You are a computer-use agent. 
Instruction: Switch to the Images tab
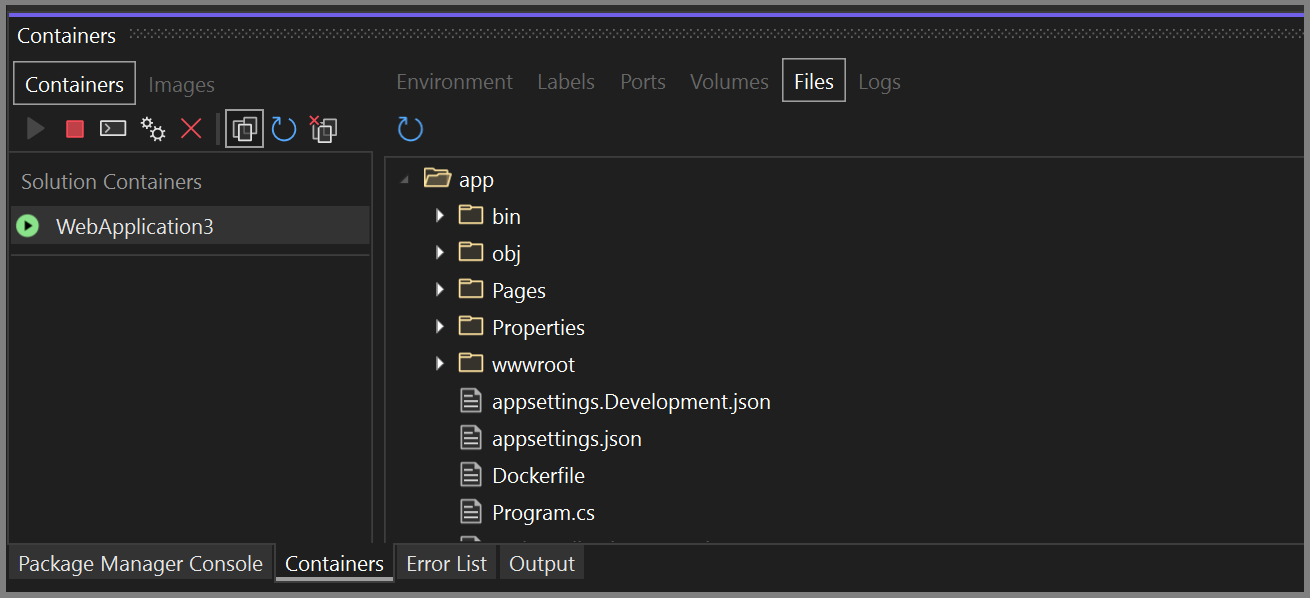[181, 85]
